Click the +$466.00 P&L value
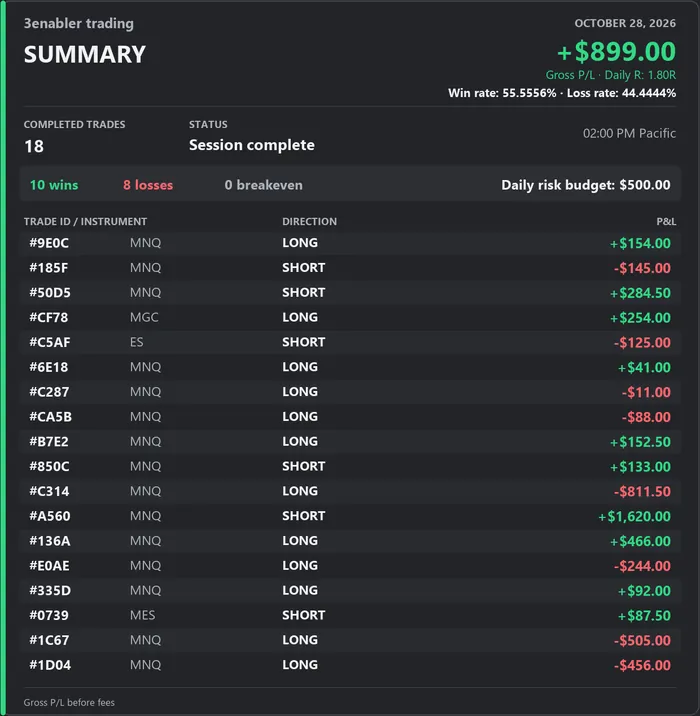Image resolution: width=700 pixels, height=716 pixels. click(x=640, y=542)
